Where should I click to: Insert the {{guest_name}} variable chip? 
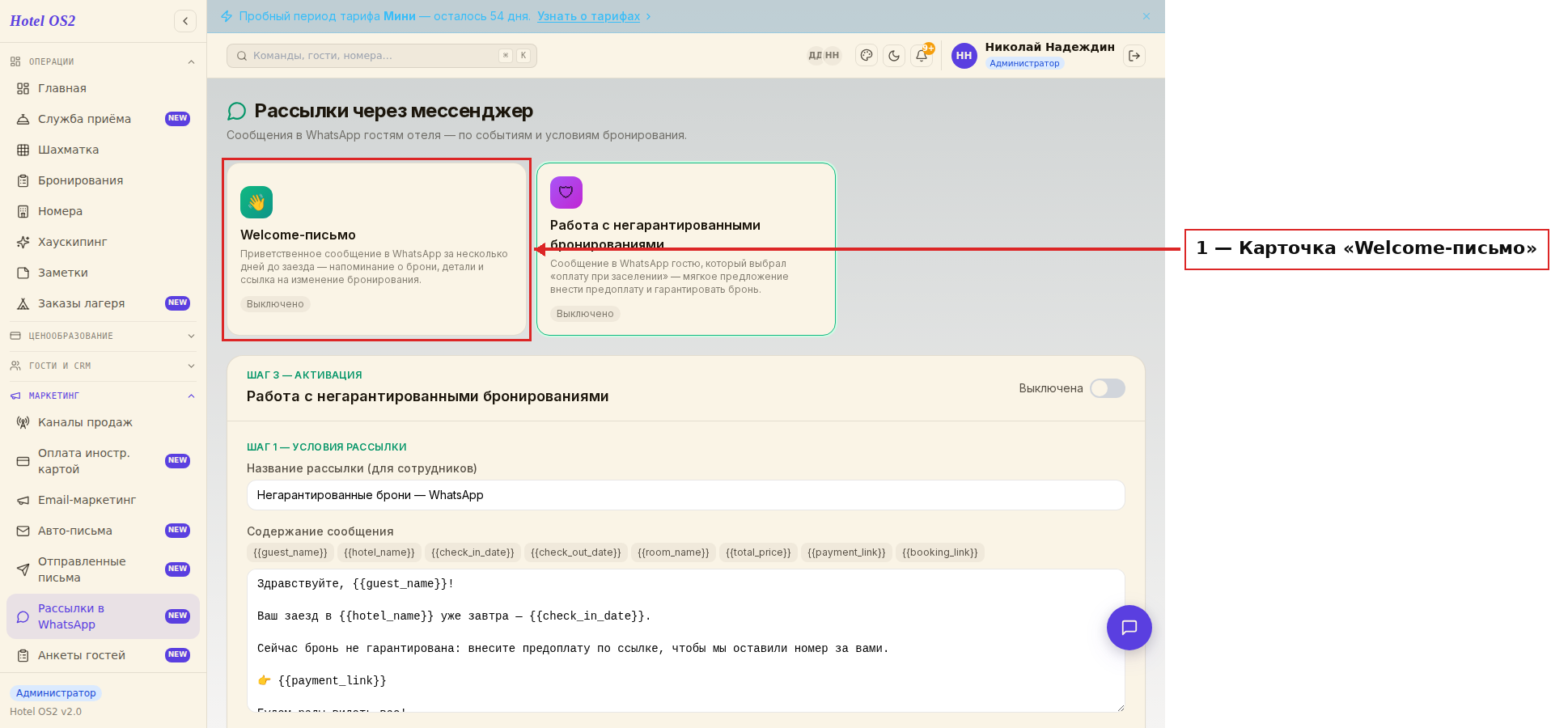[x=290, y=552]
